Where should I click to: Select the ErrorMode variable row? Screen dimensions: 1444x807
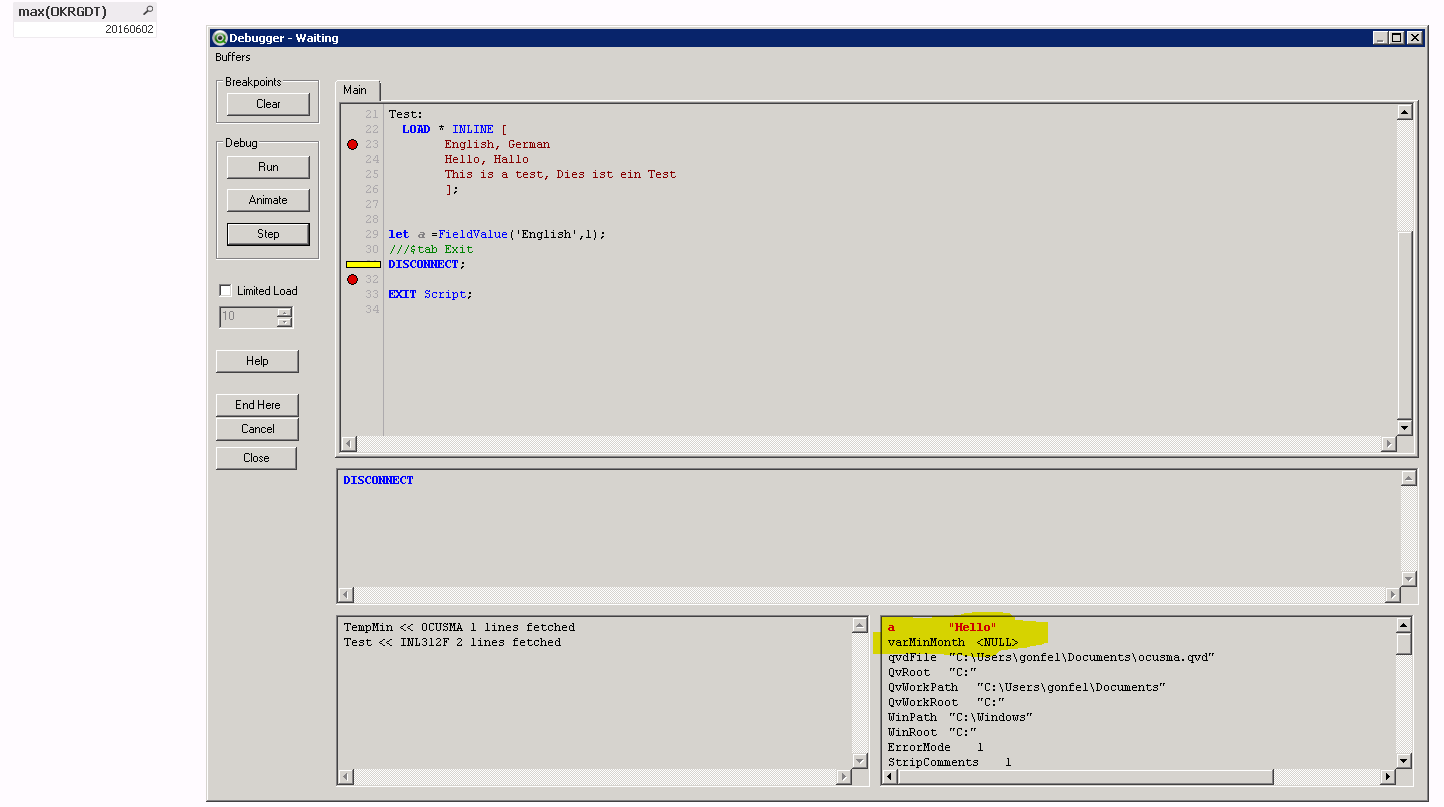(936, 748)
